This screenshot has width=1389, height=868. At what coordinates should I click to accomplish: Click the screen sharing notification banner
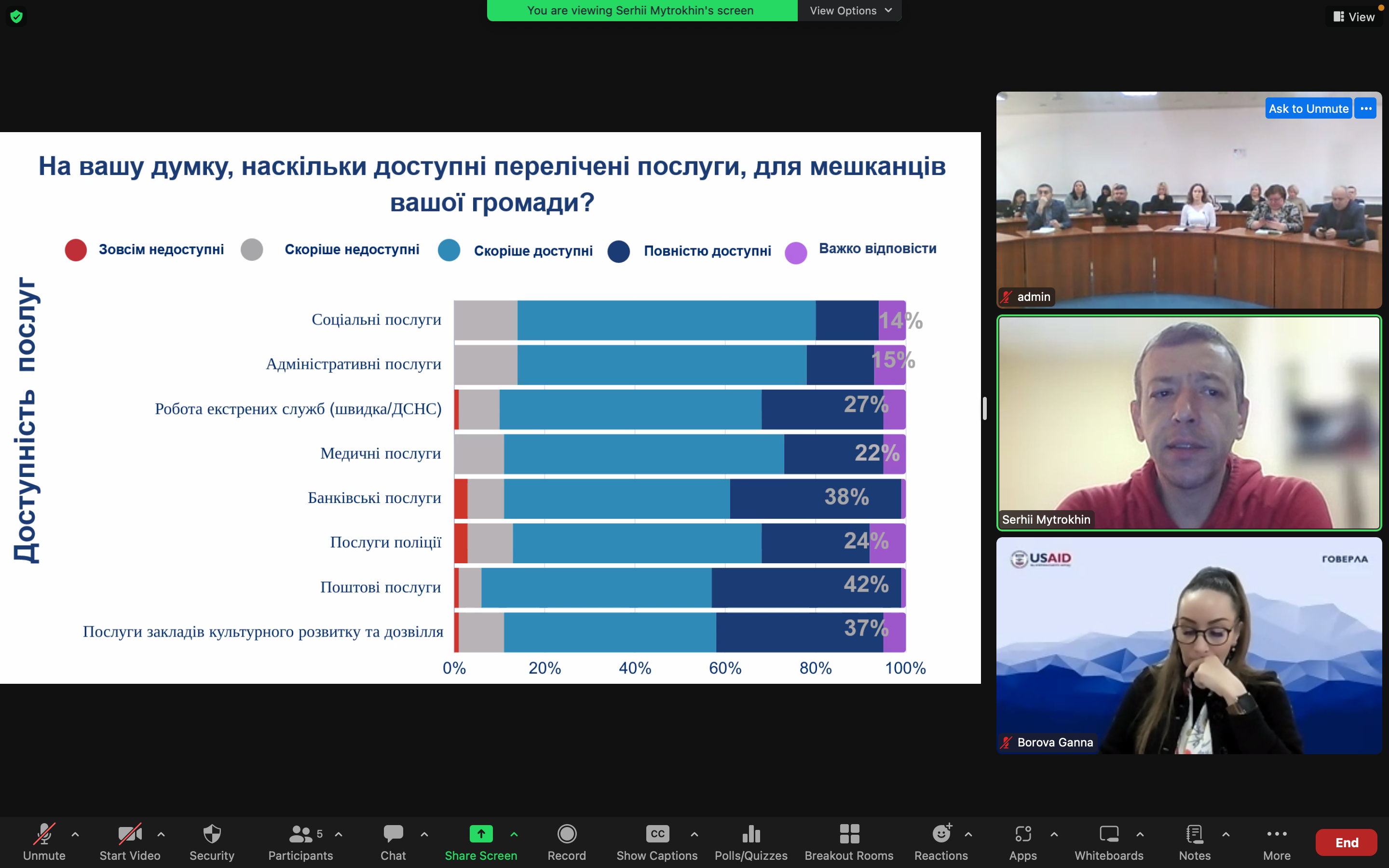(642, 10)
